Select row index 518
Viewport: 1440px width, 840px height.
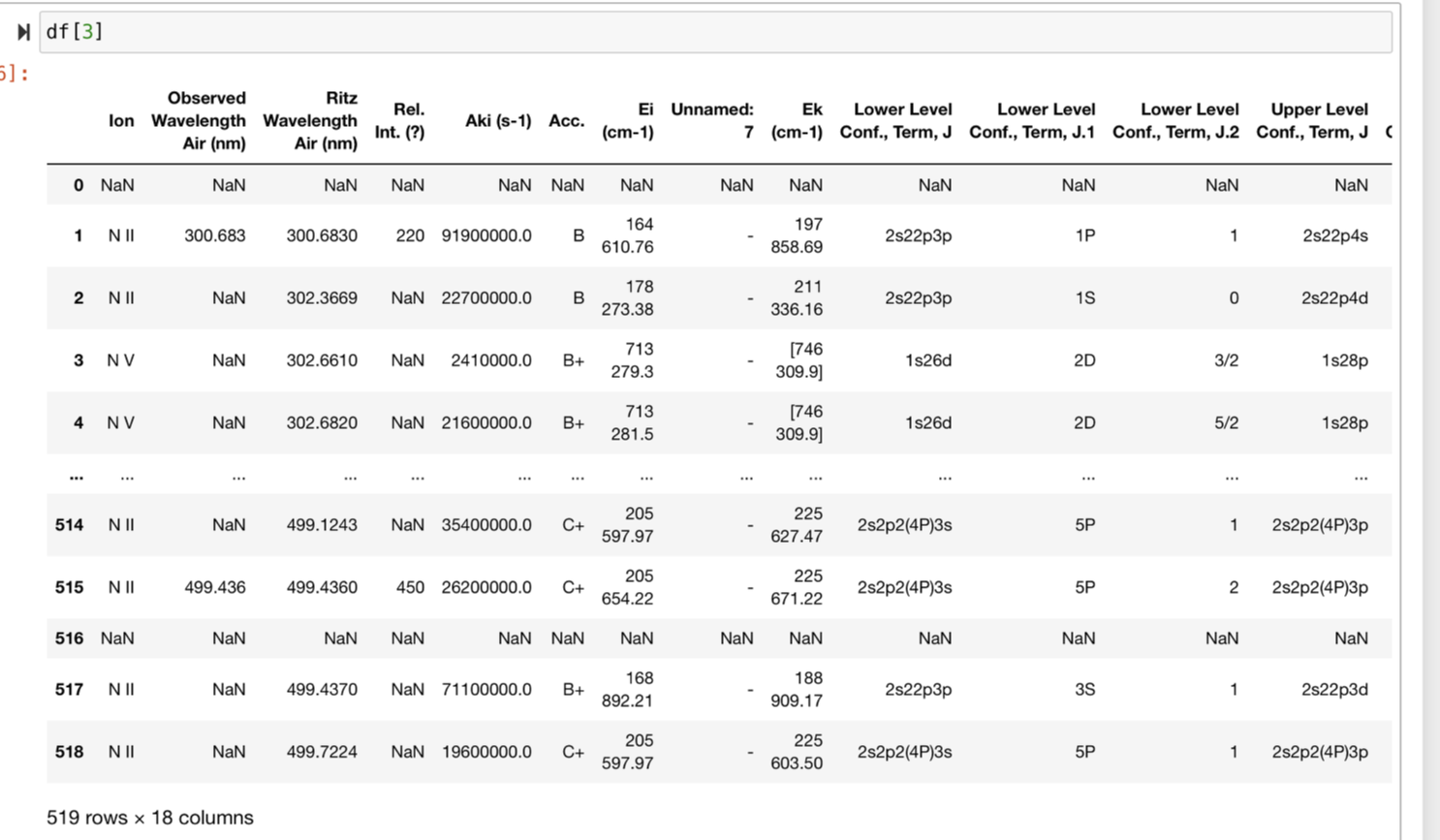69,752
